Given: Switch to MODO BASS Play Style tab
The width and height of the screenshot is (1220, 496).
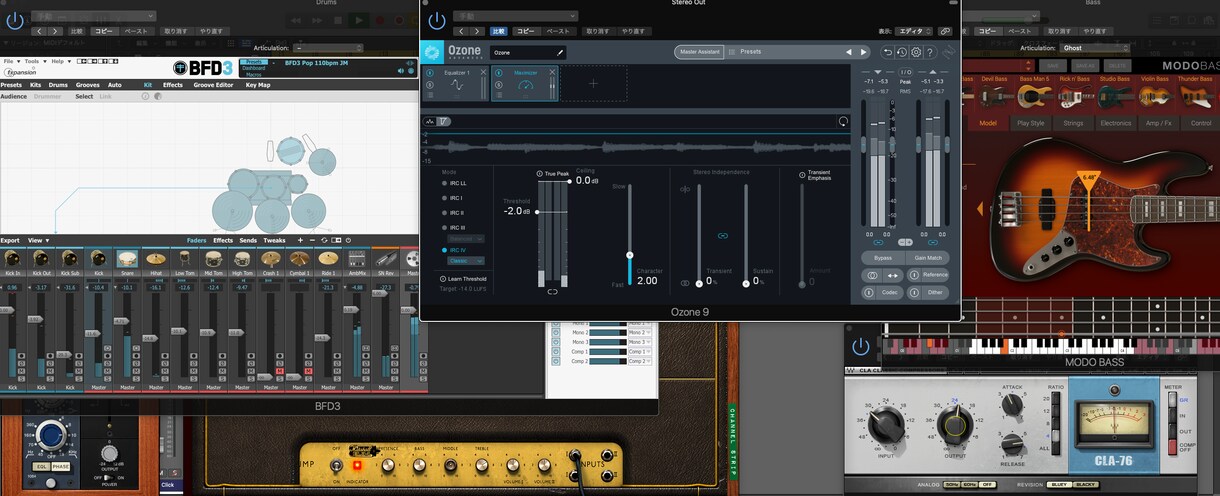Looking at the screenshot, I should (x=1031, y=123).
